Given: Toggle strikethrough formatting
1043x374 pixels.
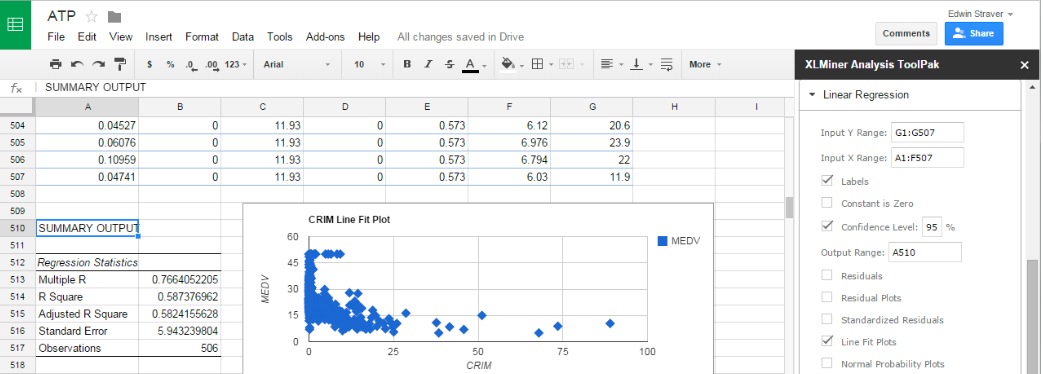Looking at the screenshot, I should click(x=450, y=65).
